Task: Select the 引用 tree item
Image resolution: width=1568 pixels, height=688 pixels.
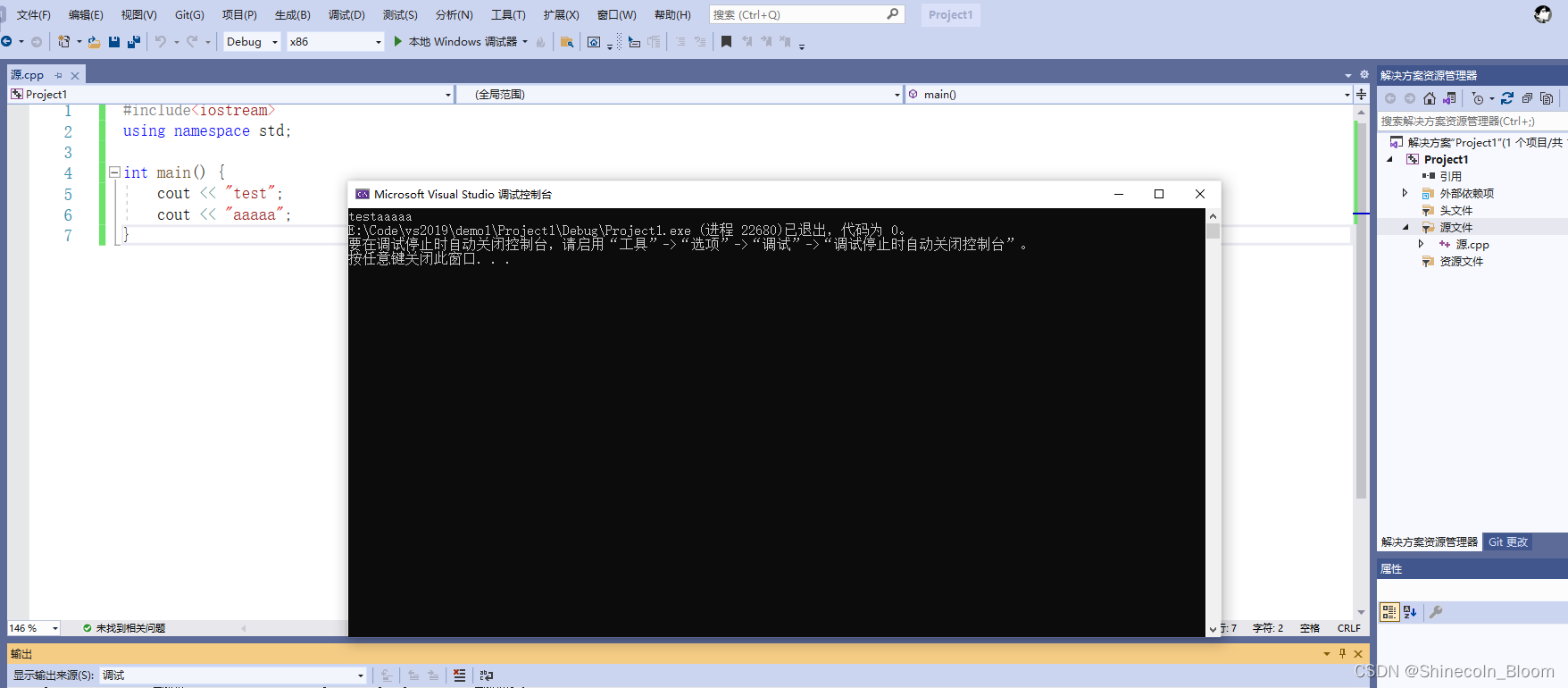Action: pos(1450,176)
